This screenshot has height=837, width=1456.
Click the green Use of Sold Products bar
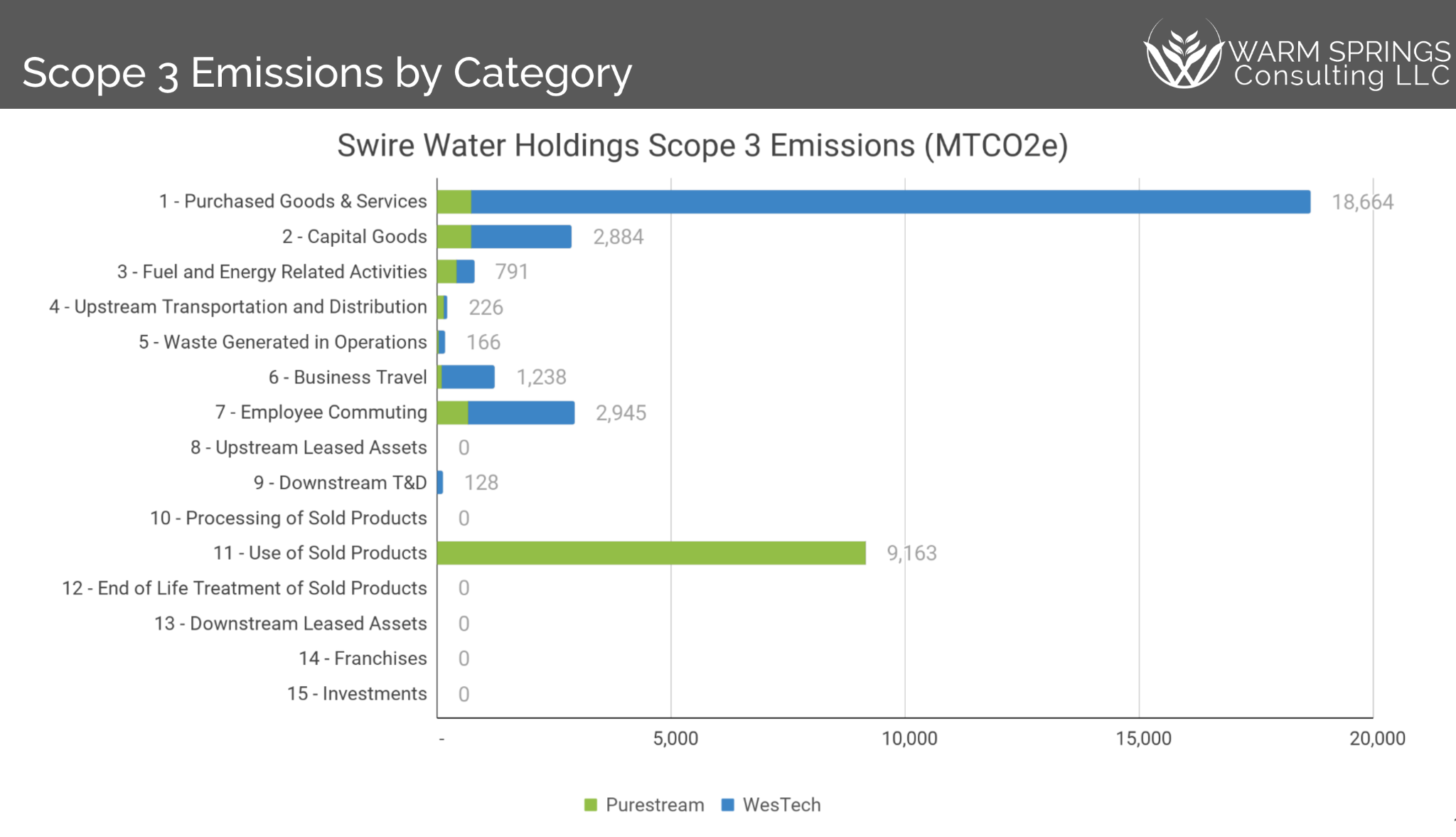651,553
